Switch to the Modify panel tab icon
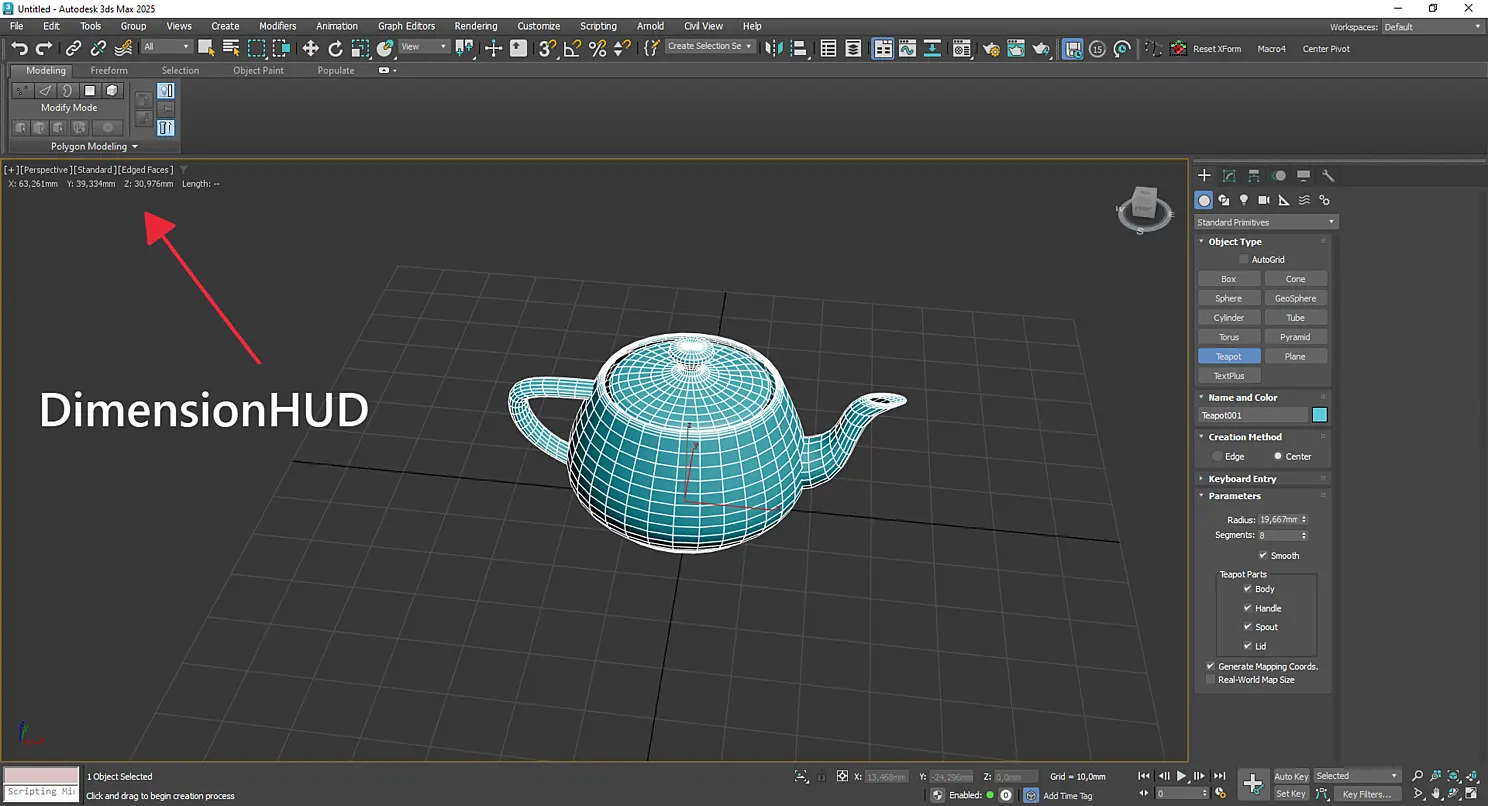 coord(1229,175)
